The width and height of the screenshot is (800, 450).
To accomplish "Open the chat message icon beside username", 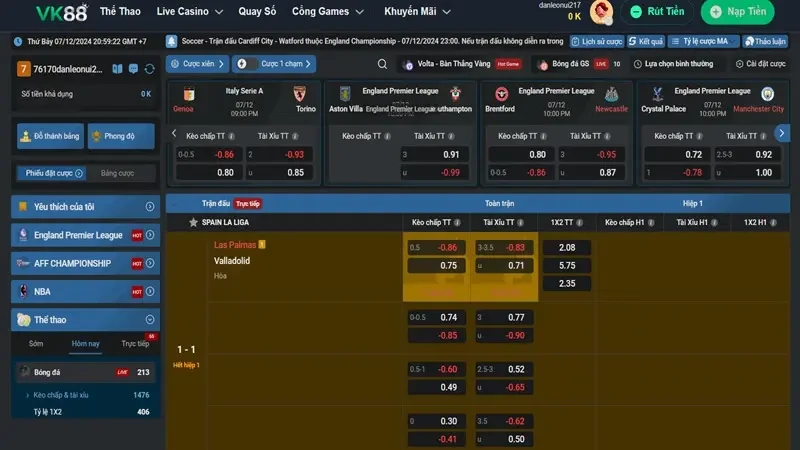I will pyautogui.click(x=134, y=69).
